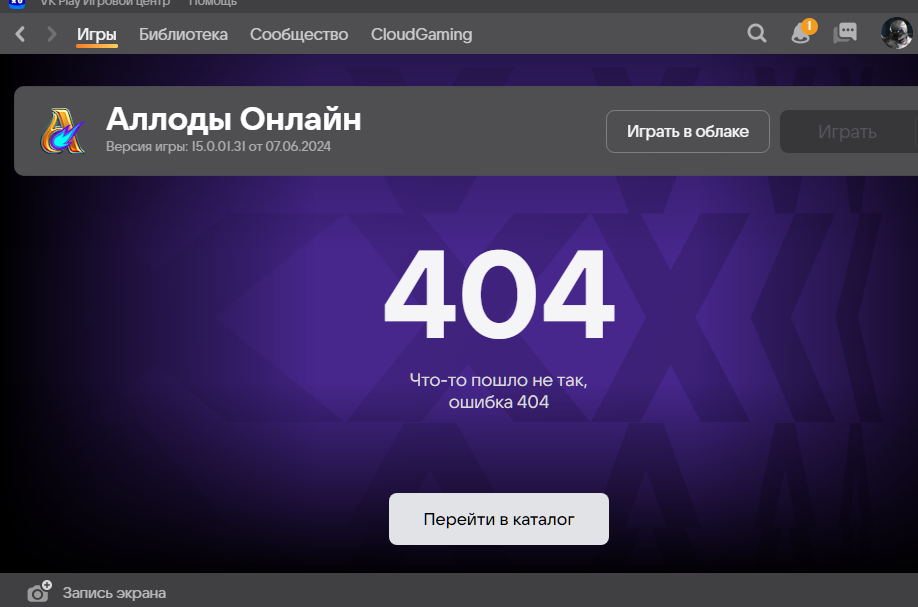Click the Аллоды Онлайн game logo
This screenshot has height=607, width=918.
(x=62, y=131)
